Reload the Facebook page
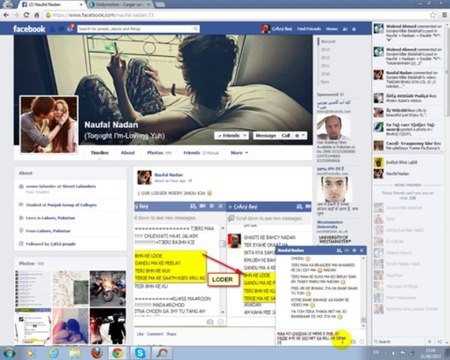The height and width of the screenshot is (360, 450). pyautogui.click(x=26, y=15)
